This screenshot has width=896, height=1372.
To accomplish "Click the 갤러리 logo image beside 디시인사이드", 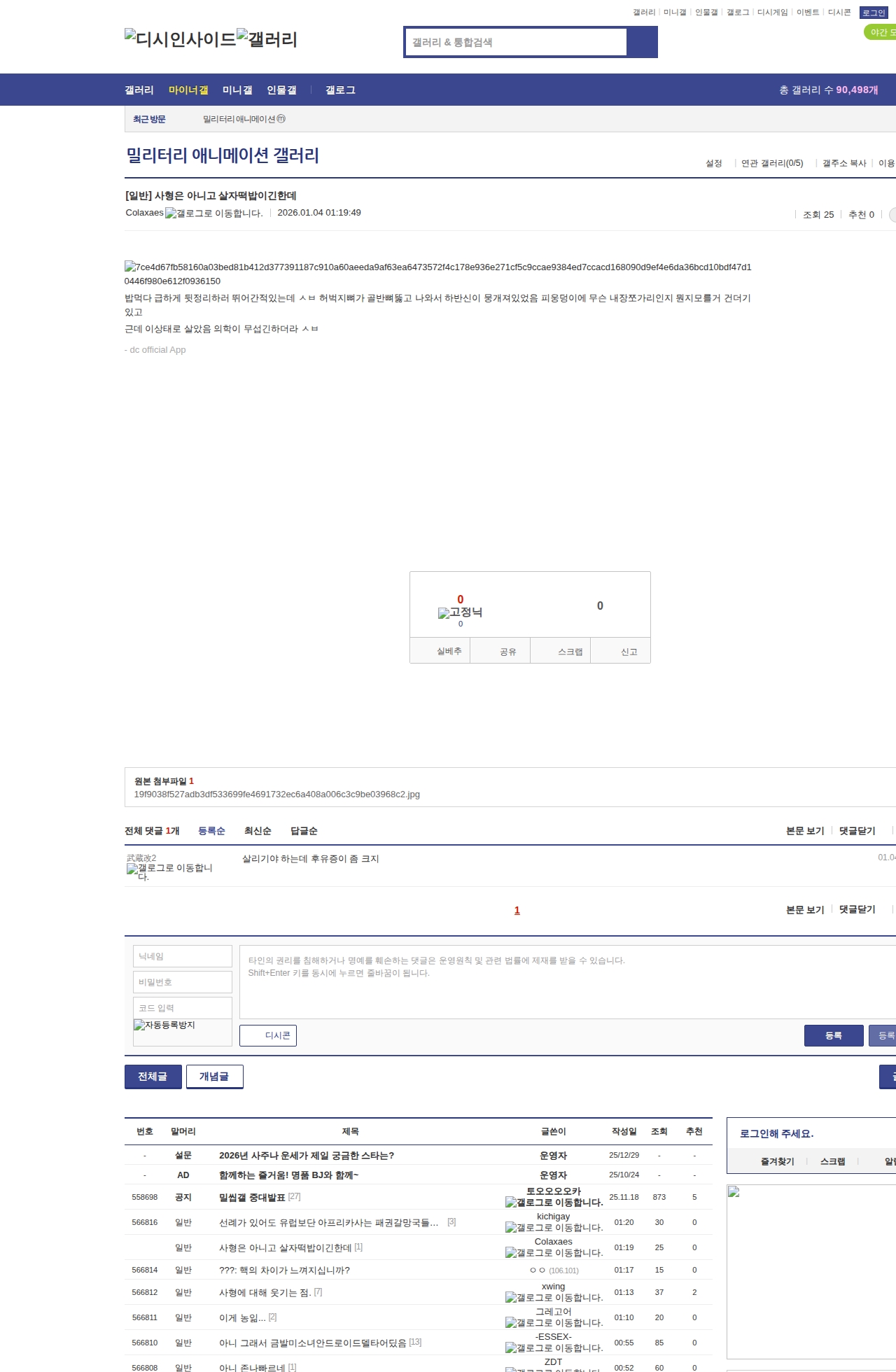I will pyautogui.click(x=267, y=39).
